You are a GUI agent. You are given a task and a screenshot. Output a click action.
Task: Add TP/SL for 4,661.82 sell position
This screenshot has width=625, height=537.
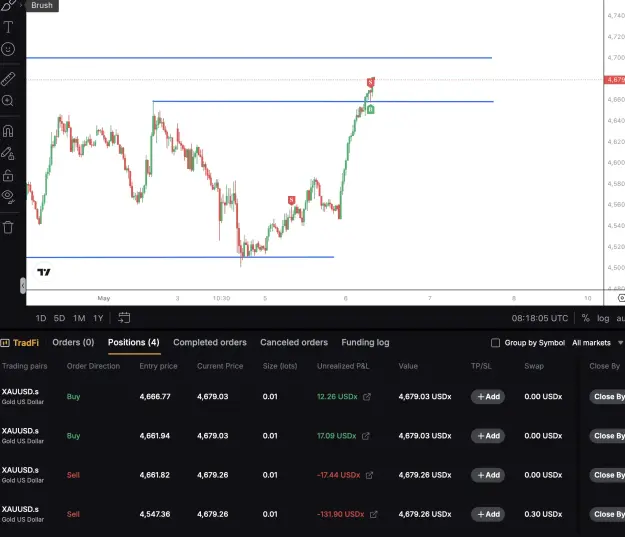click(x=488, y=475)
